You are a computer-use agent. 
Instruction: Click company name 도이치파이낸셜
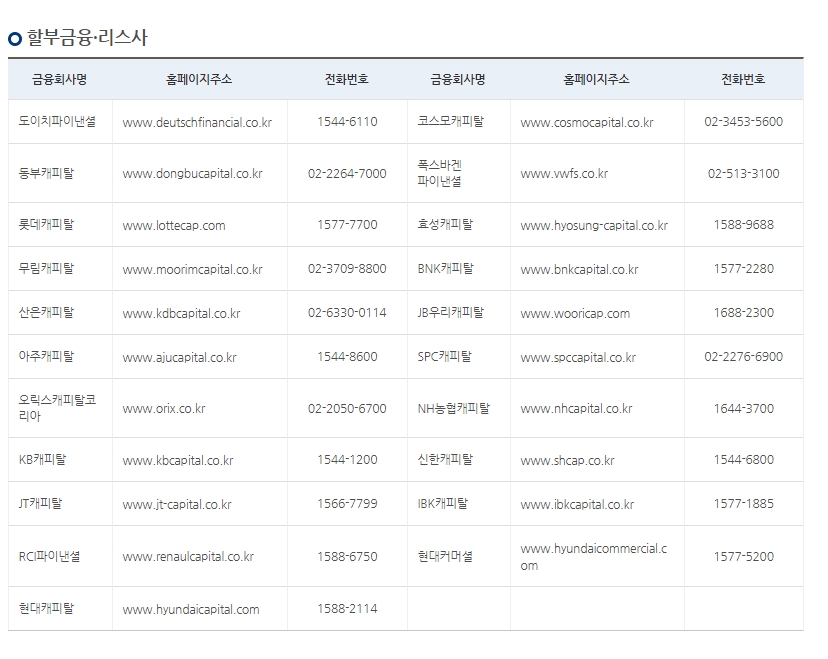tap(57, 121)
